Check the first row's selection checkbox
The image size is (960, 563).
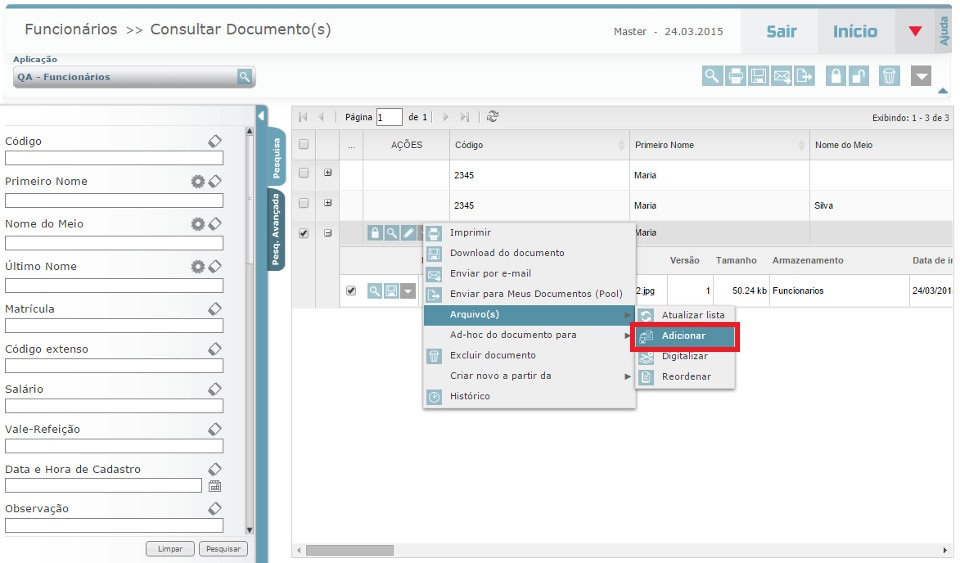[304, 173]
